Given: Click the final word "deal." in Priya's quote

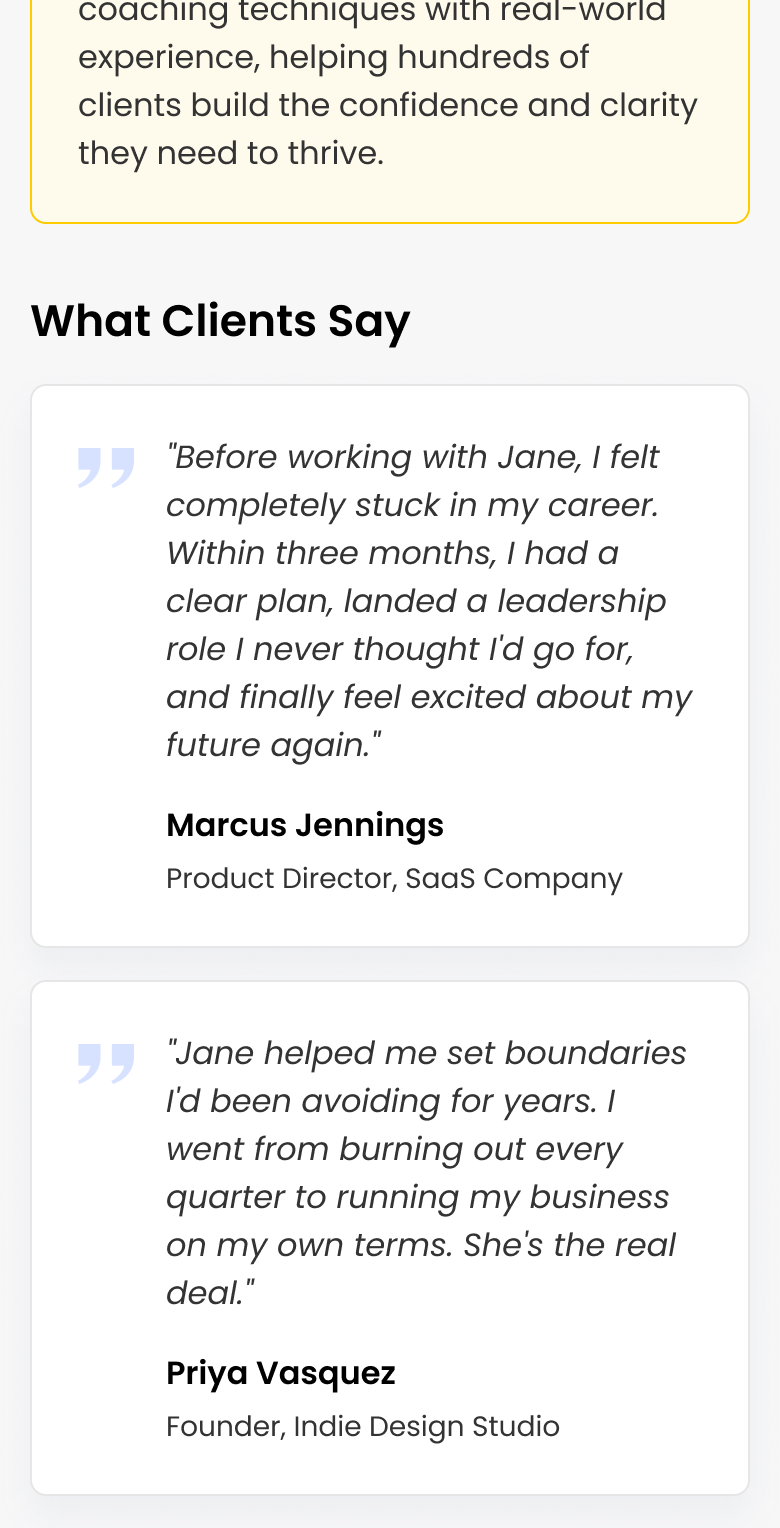Looking at the screenshot, I should pos(209,1293).
